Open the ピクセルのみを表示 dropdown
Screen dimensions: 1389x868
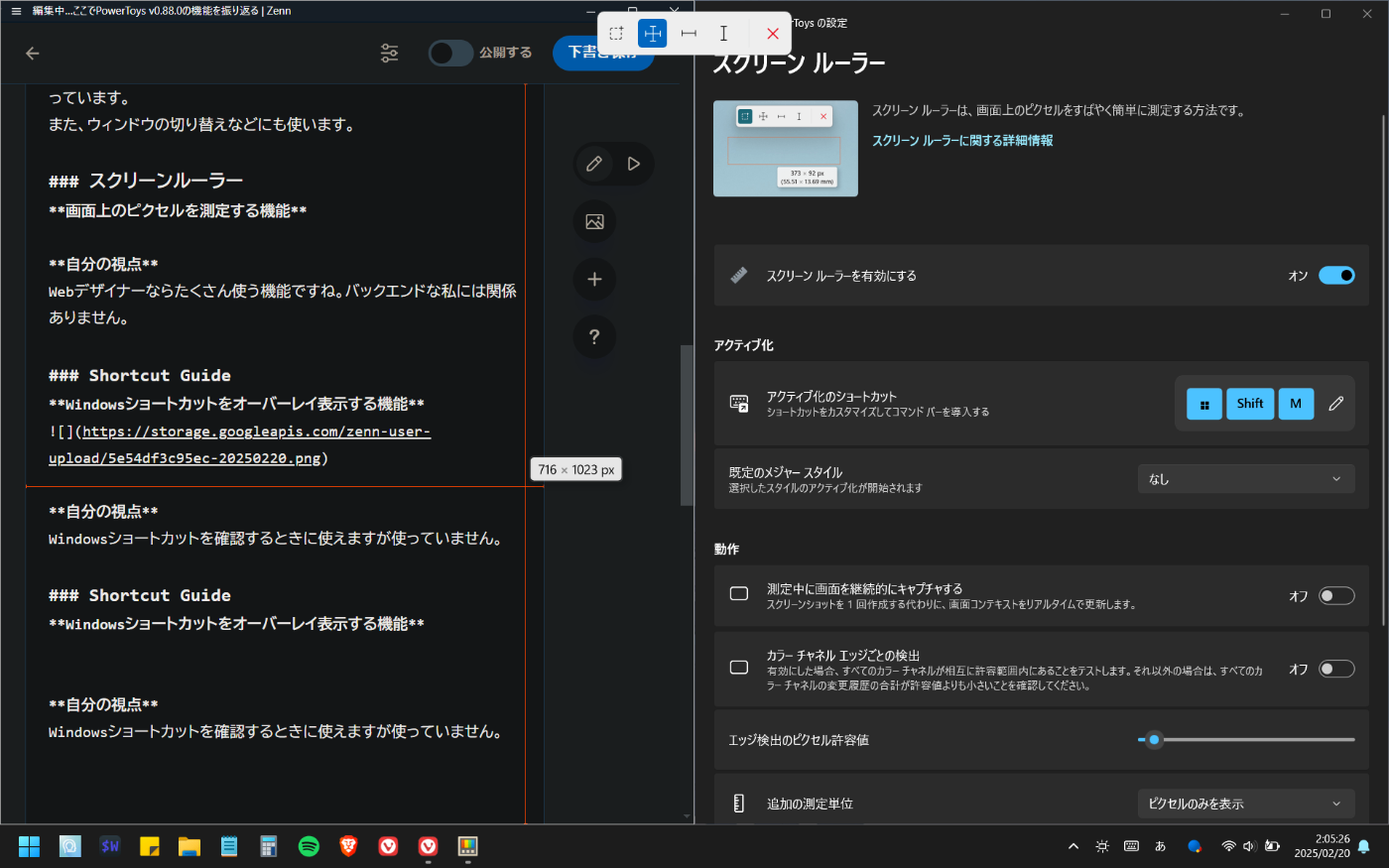(x=1246, y=804)
